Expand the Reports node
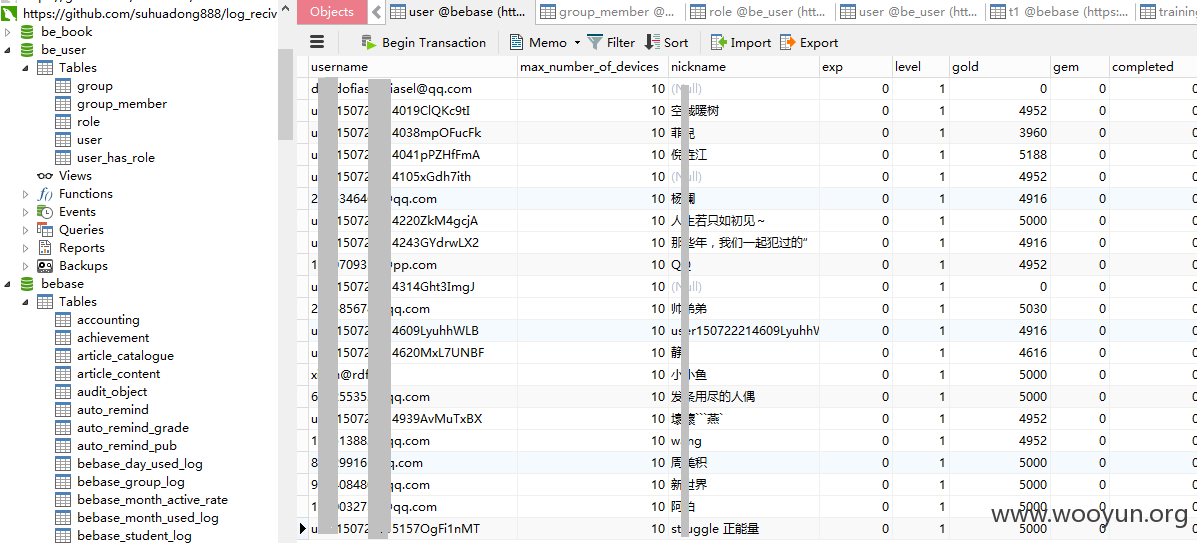The height and width of the screenshot is (543, 1197). point(26,247)
